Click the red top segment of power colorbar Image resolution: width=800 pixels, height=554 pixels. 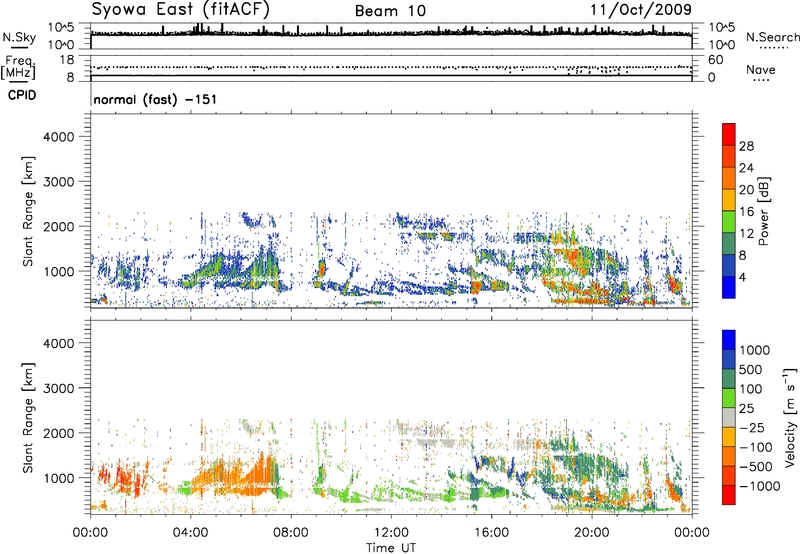pyautogui.click(x=729, y=134)
